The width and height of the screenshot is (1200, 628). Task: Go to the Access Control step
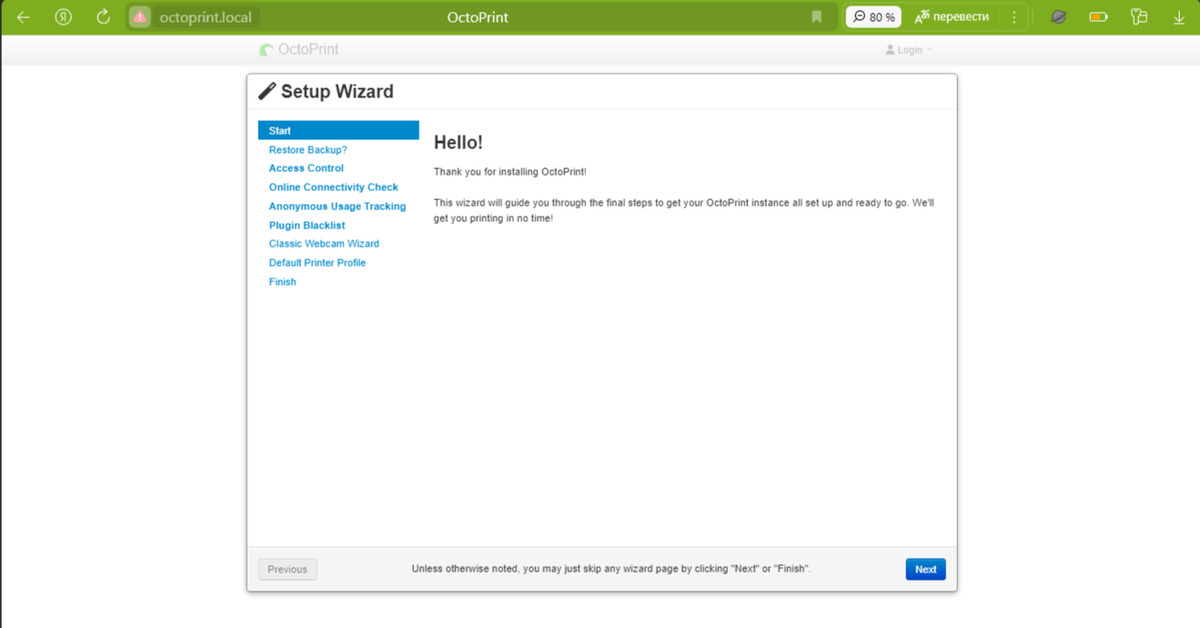point(306,168)
